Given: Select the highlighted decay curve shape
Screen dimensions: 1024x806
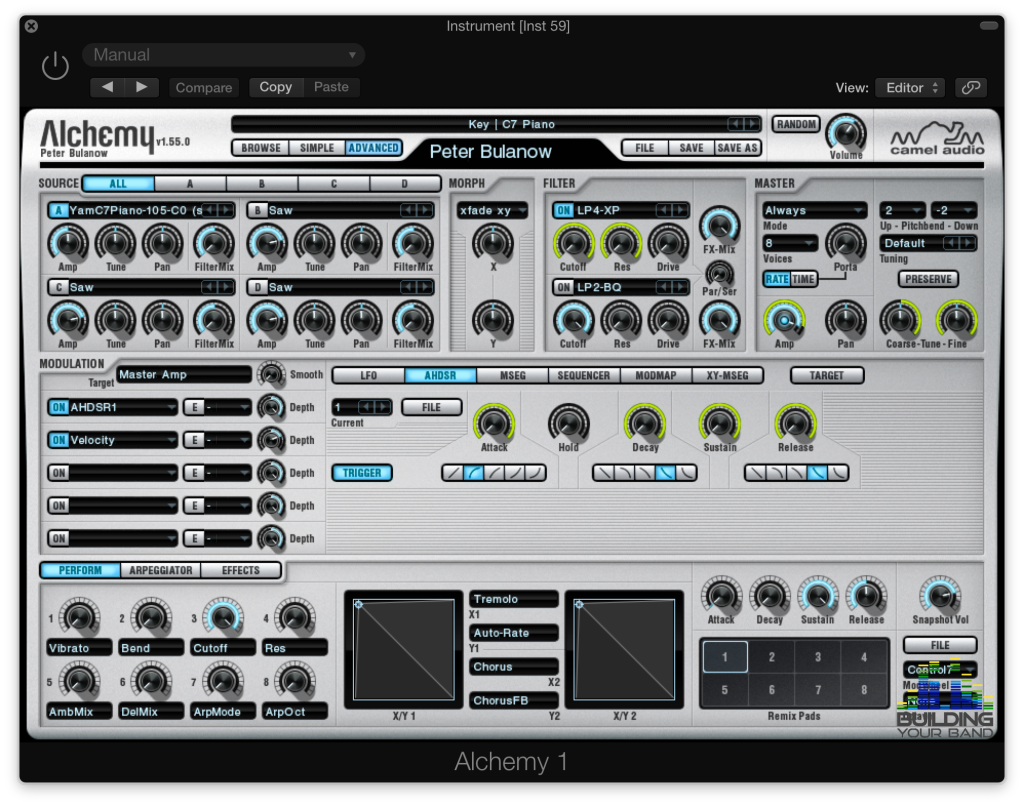Looking at the screenshot, I should pyautogui.click(x=665, y=473).
